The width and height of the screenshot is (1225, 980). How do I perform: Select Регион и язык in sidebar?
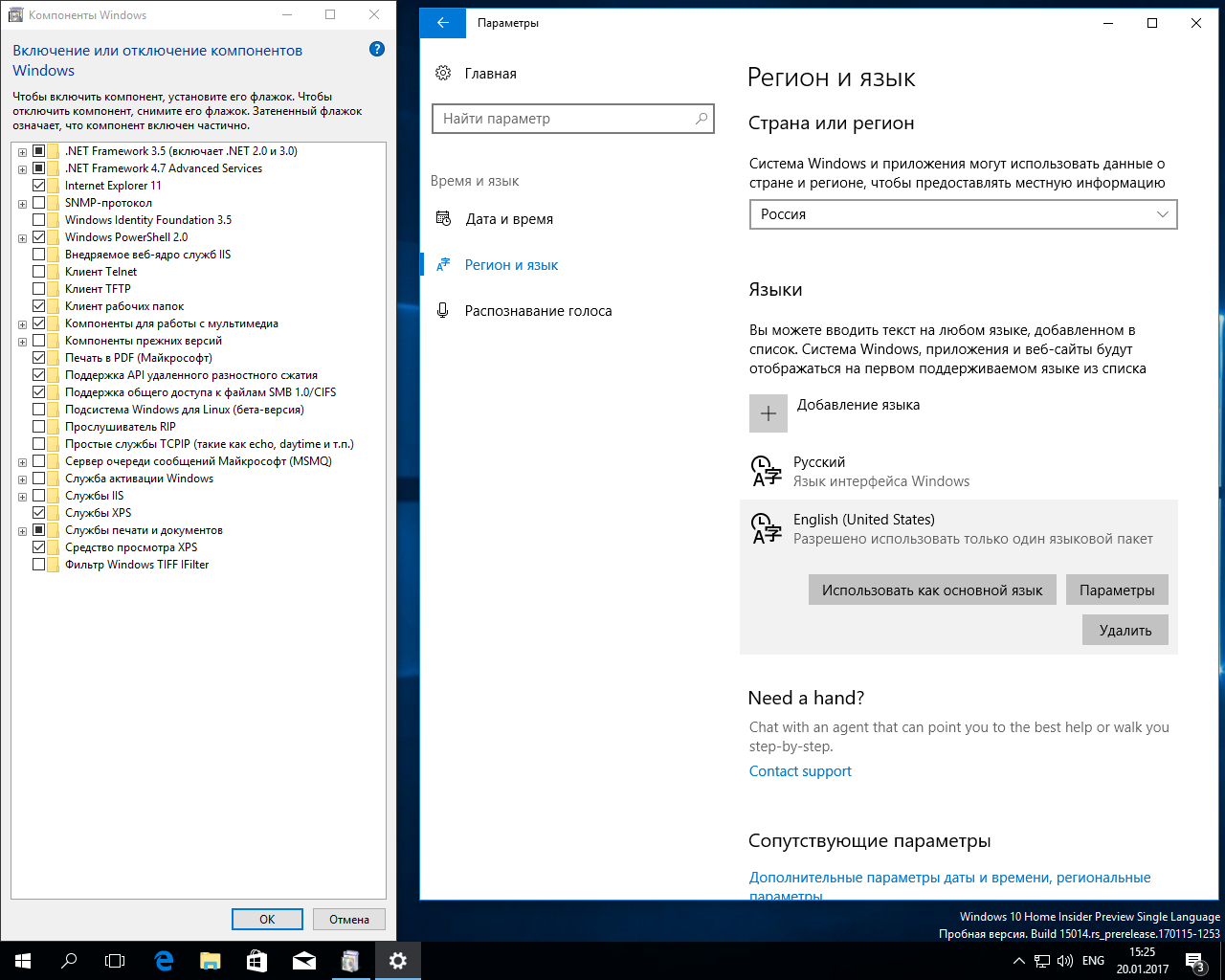point(511,265)
